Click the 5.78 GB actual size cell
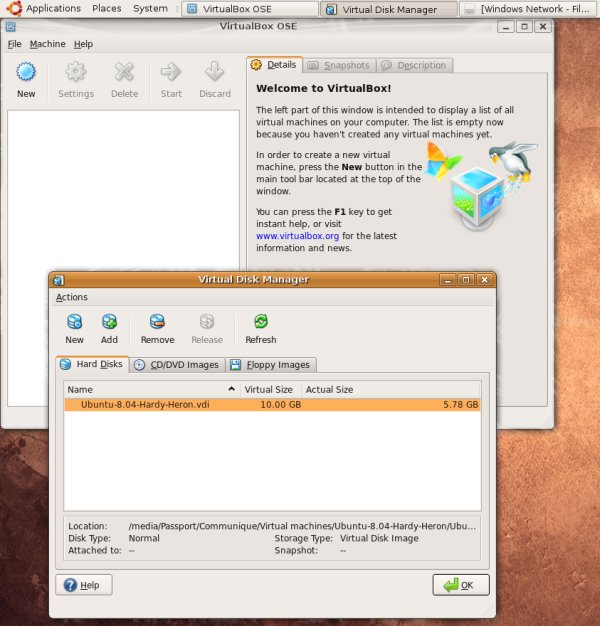 pos(460,405)
